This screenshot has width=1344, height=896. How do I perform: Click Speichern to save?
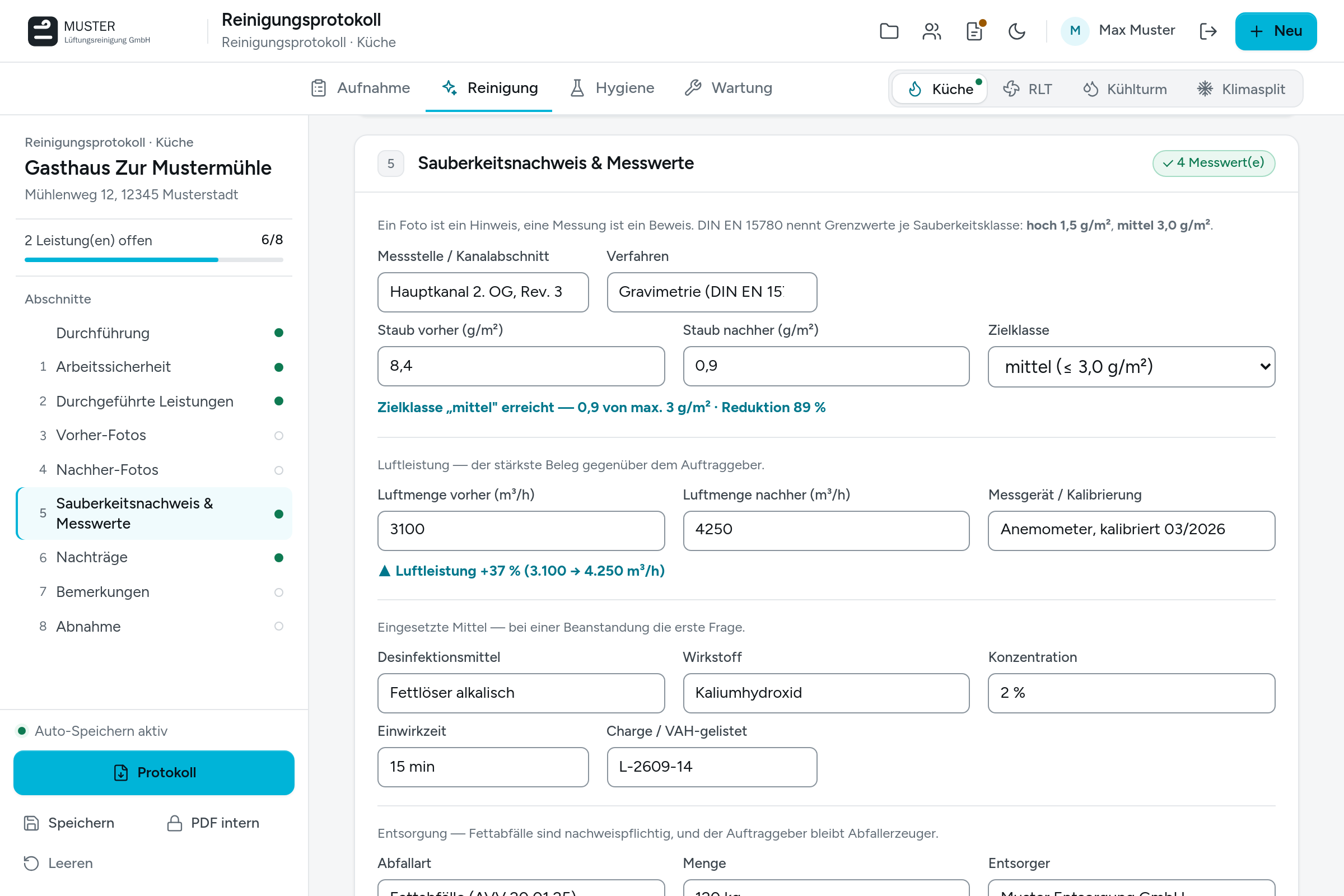click(69, 823)
